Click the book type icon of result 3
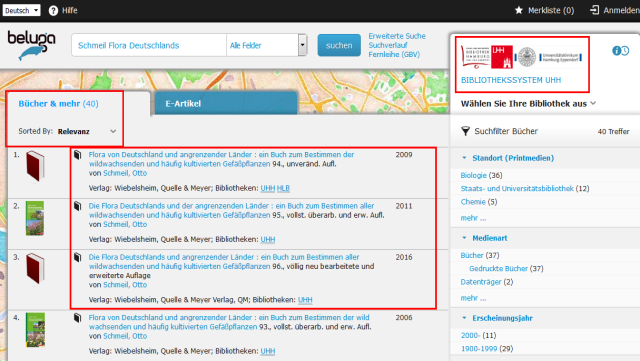This screenshot has width=640, height=361. coord(78,257)
